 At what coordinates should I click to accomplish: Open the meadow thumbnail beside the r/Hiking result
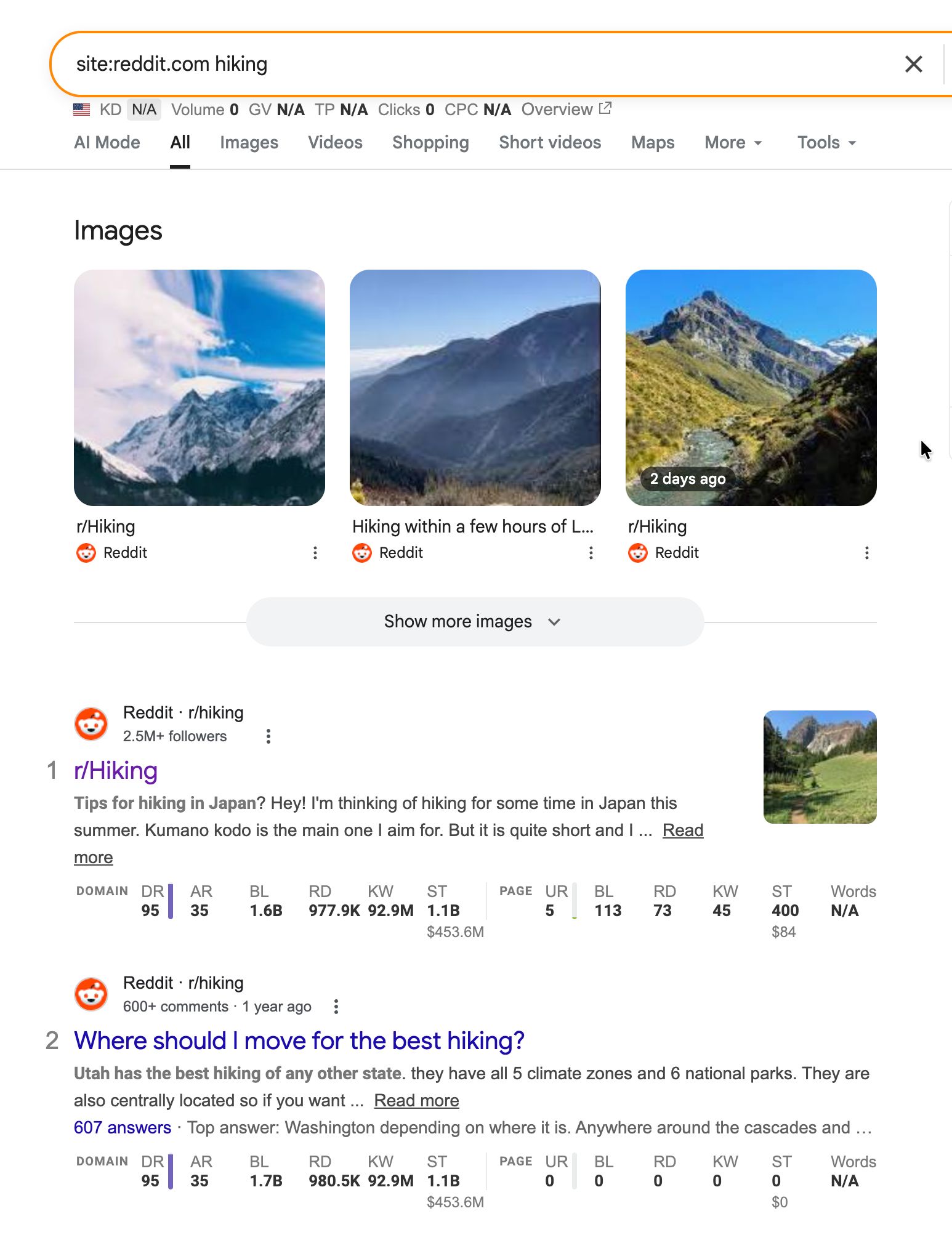click(x=820, y=767)
